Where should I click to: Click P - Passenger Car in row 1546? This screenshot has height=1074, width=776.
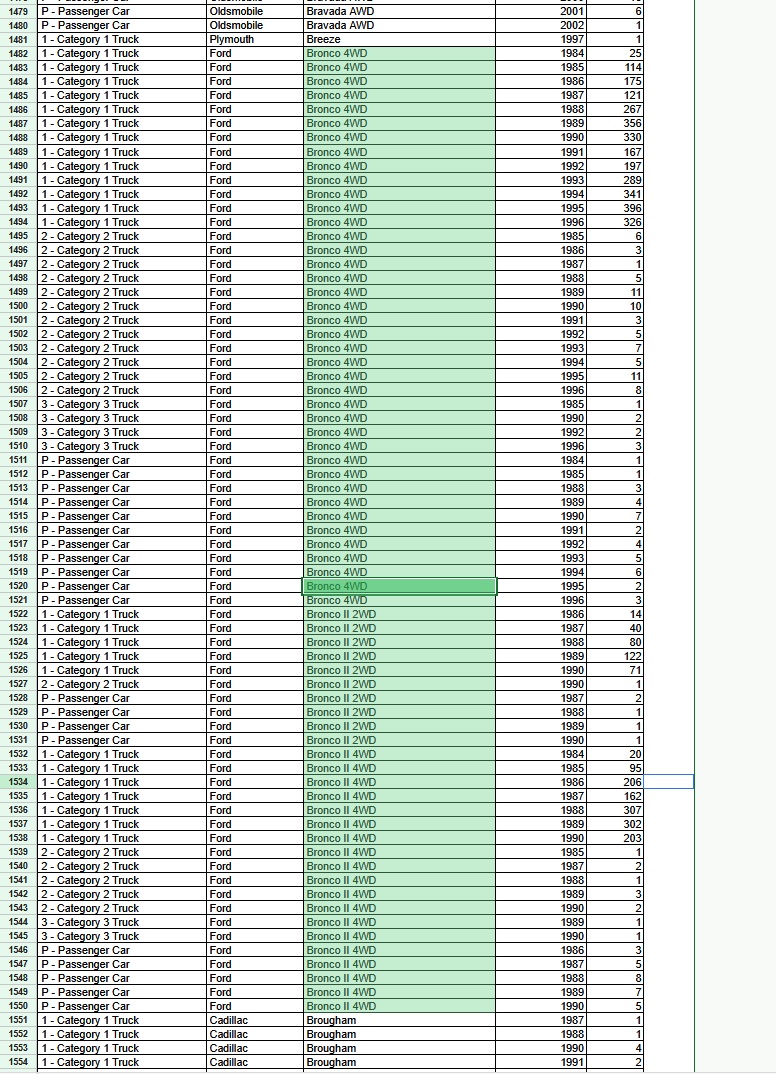tap(122, 950)
